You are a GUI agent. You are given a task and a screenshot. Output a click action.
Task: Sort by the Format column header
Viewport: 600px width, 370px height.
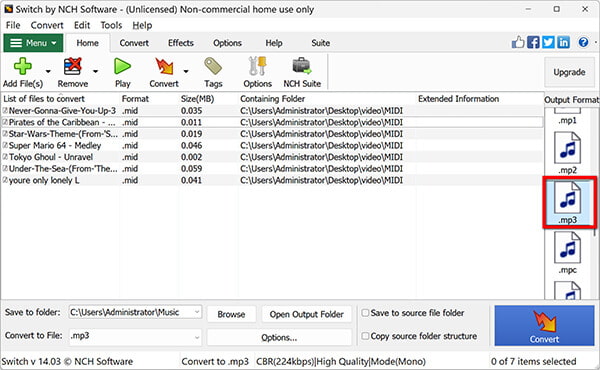(135, 99)
